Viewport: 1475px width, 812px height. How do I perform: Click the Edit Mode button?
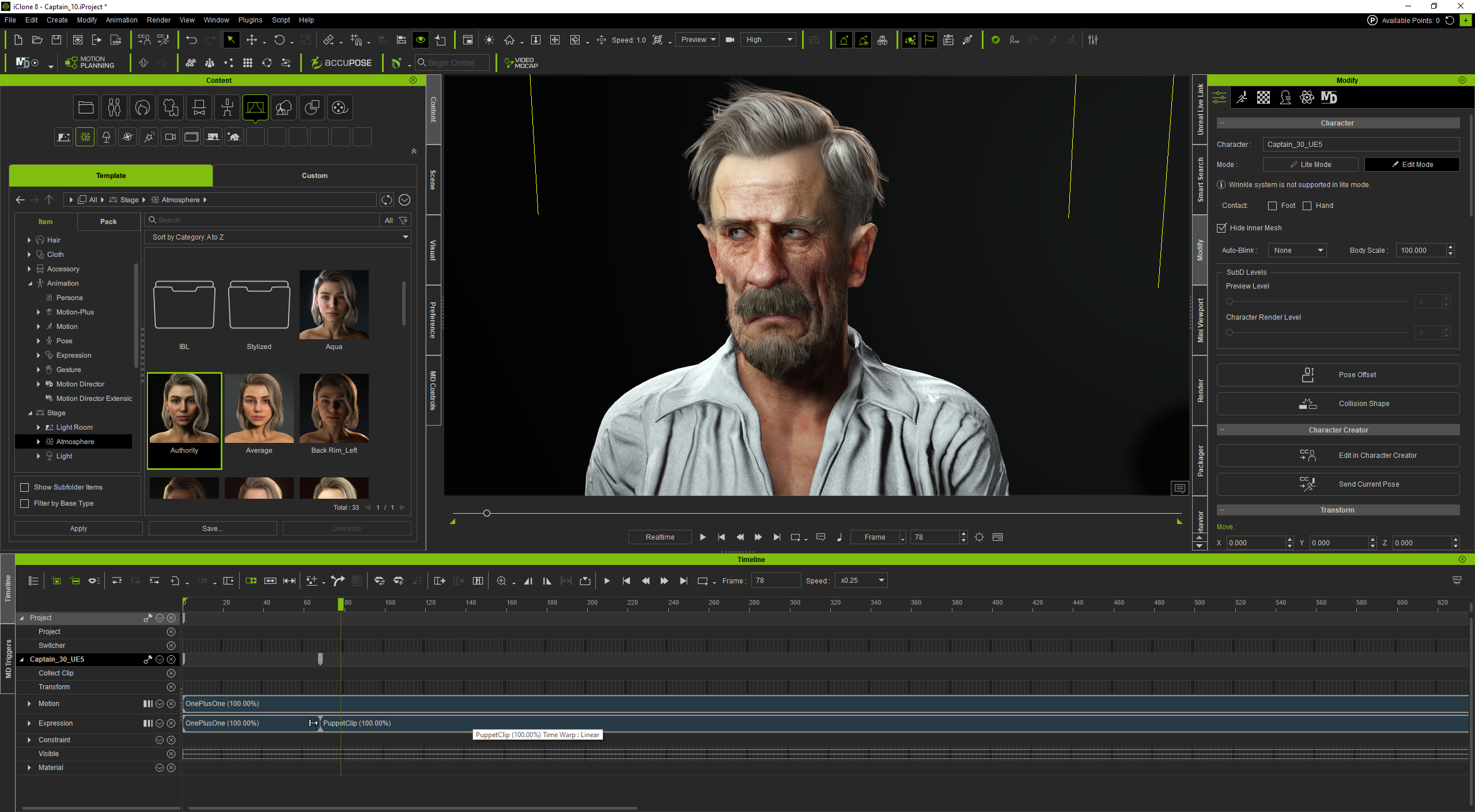point(1412,164)
